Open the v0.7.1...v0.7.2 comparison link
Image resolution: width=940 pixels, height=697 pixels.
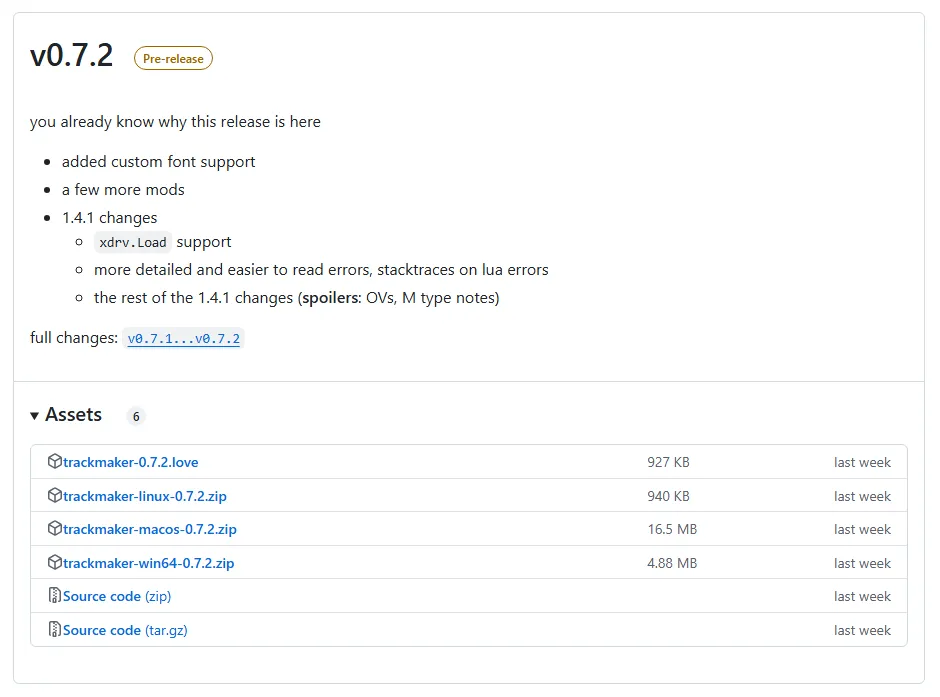point(183,339)
